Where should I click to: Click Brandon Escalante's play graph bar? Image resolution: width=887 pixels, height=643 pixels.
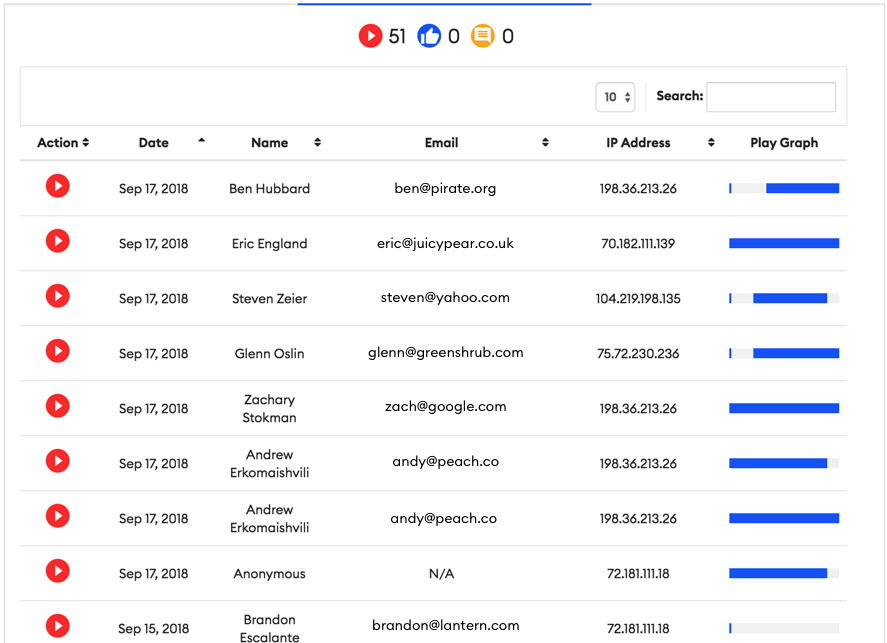click(x=784, y=628)
